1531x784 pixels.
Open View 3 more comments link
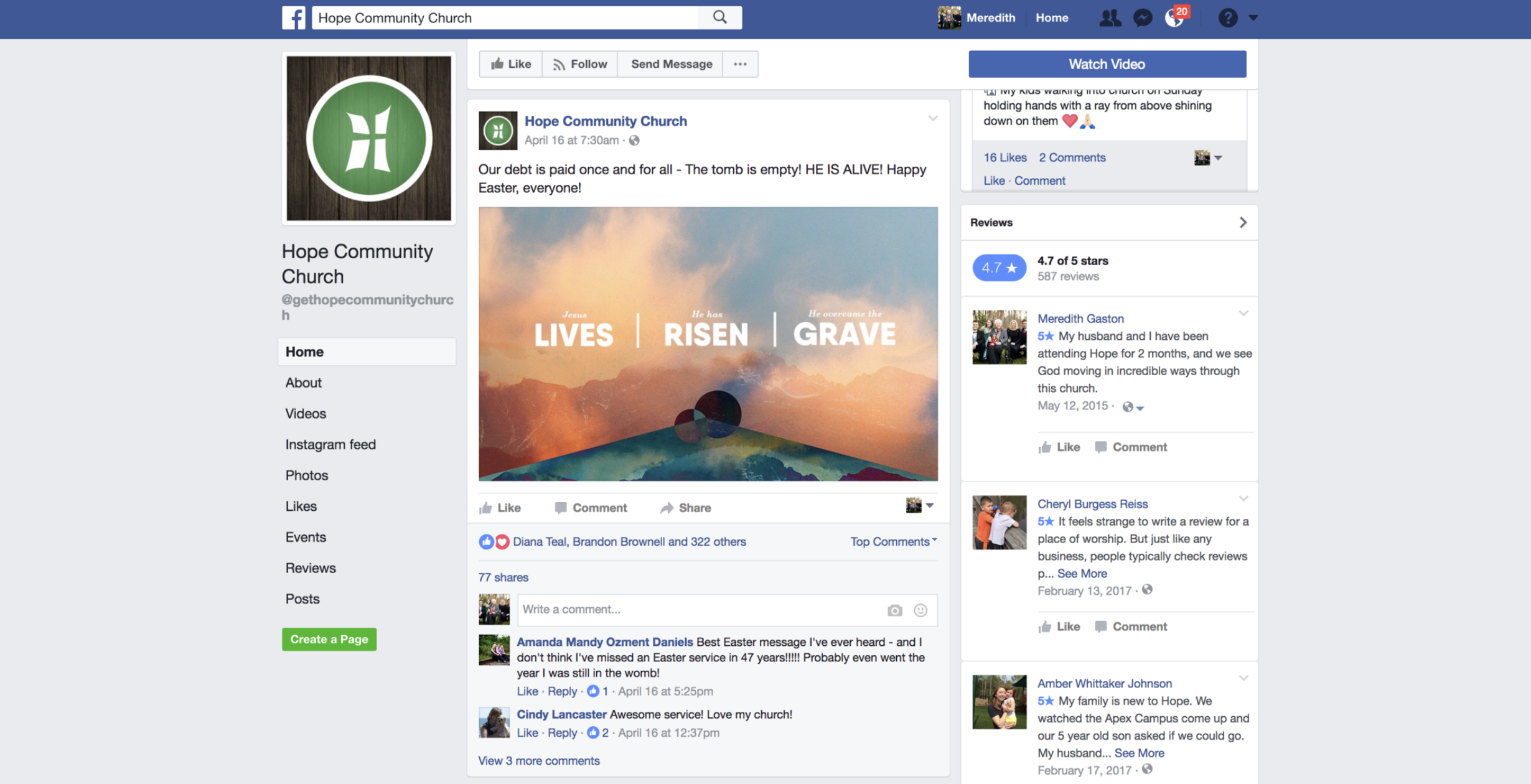coord(538,760)
